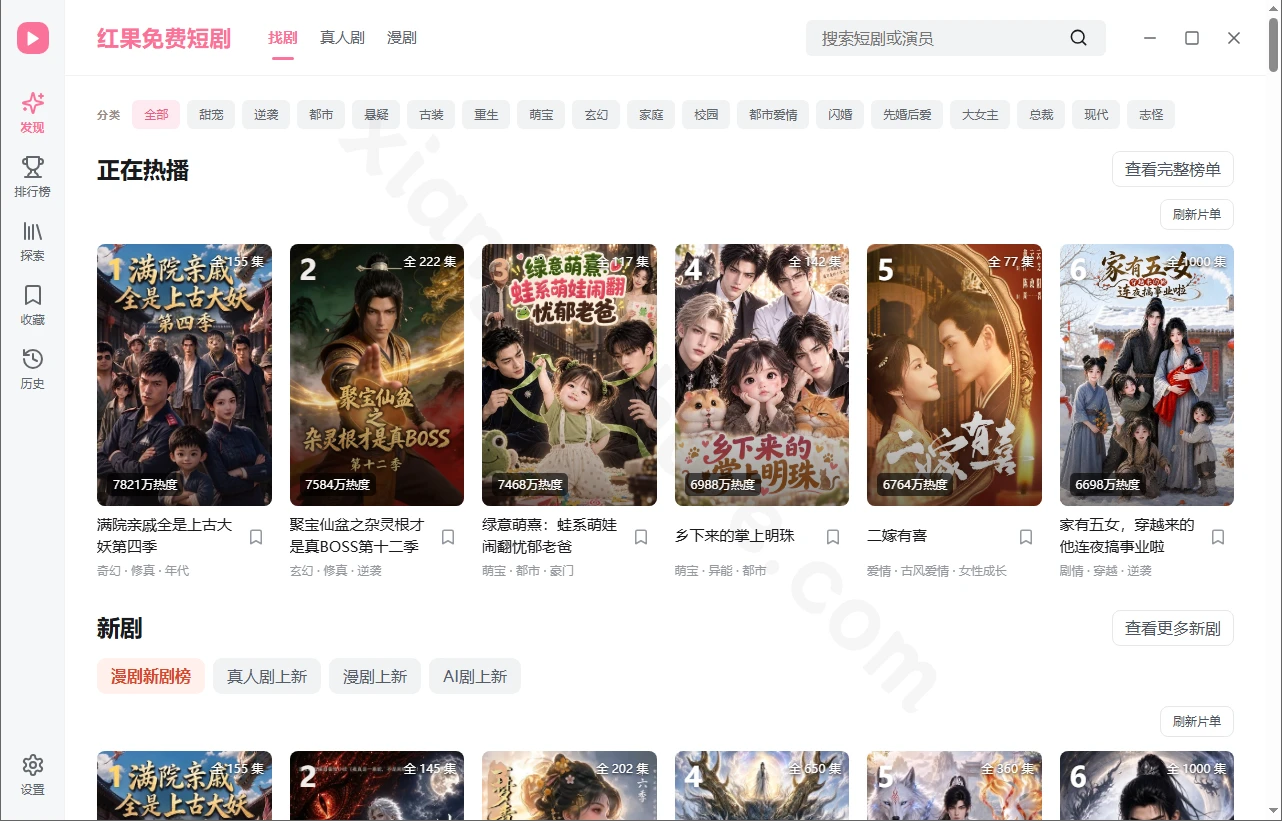Open the 家有五女 poster
This screenshot has width=1282, height=821.
pos(1147,375)
